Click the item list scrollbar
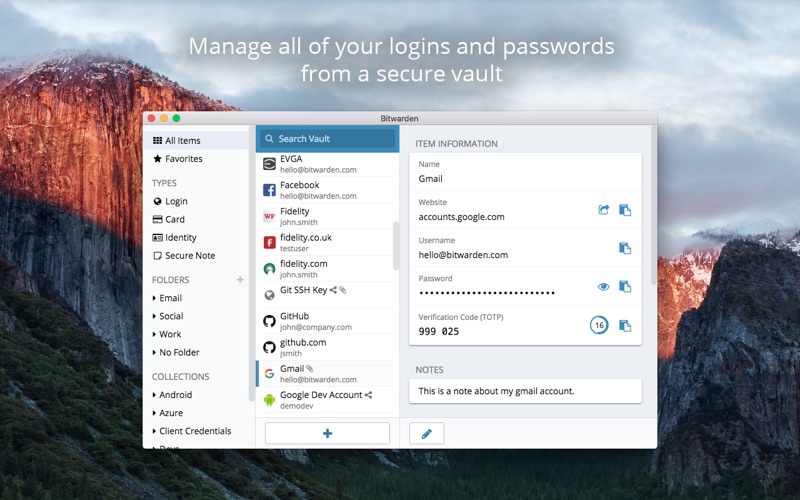The width and height of the screenshot is (800, 500). 396,246
